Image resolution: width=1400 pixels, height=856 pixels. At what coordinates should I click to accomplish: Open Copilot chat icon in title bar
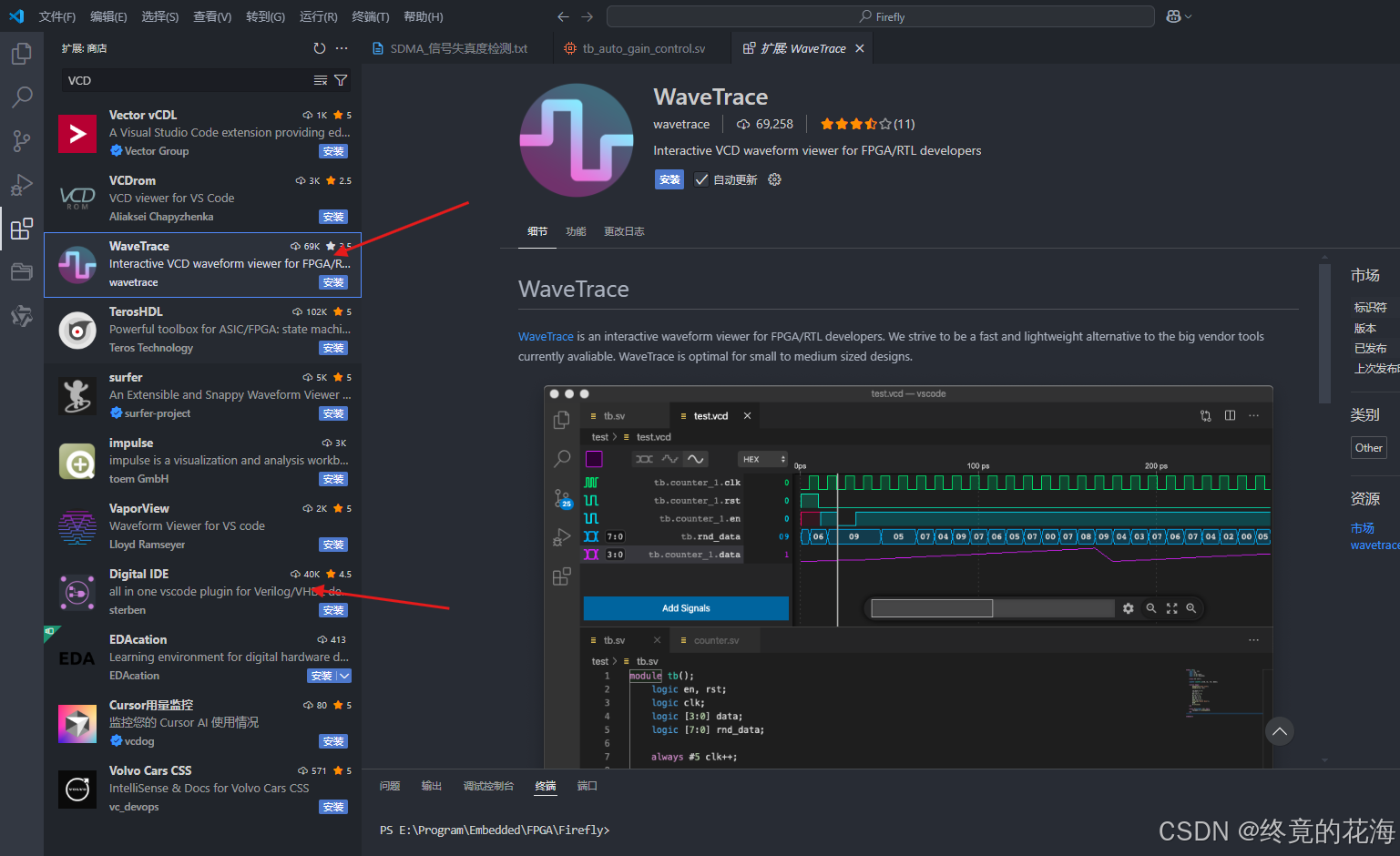pyautogui.click(x=1173, y=16)
